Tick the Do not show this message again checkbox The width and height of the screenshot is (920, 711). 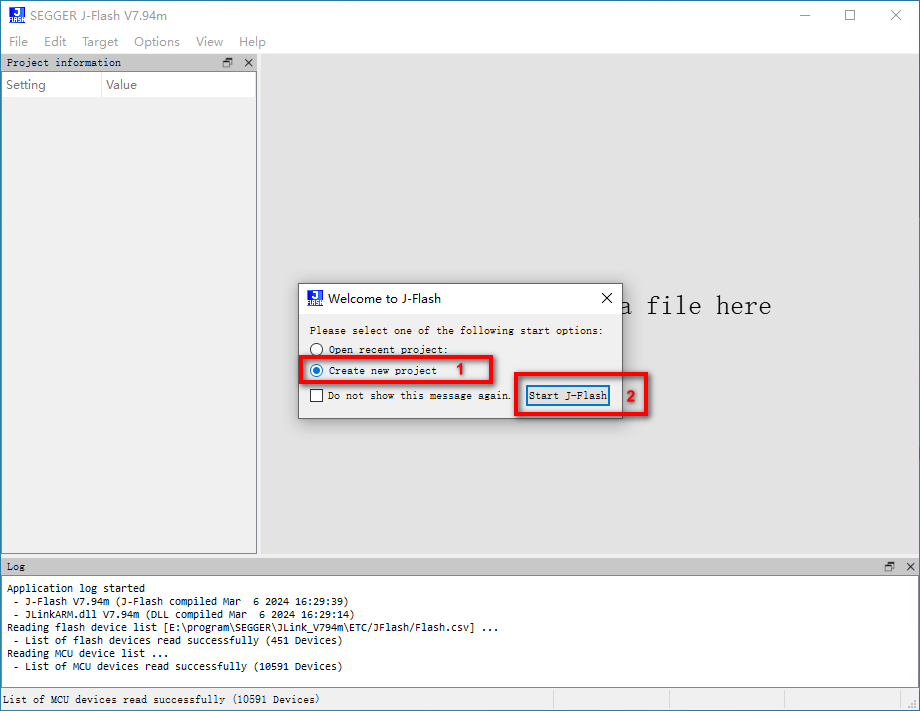[316, 395]
